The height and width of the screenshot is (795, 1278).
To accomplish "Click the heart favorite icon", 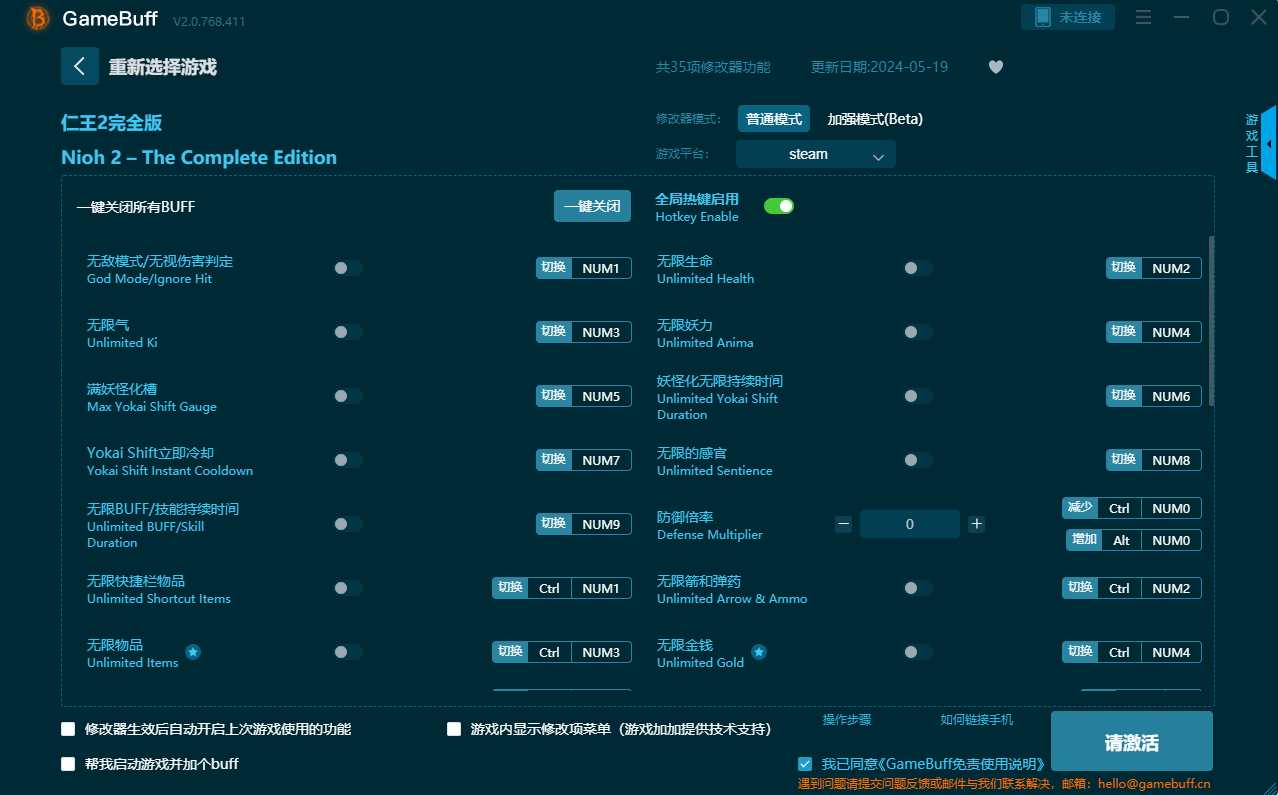I will pos(996,67).
